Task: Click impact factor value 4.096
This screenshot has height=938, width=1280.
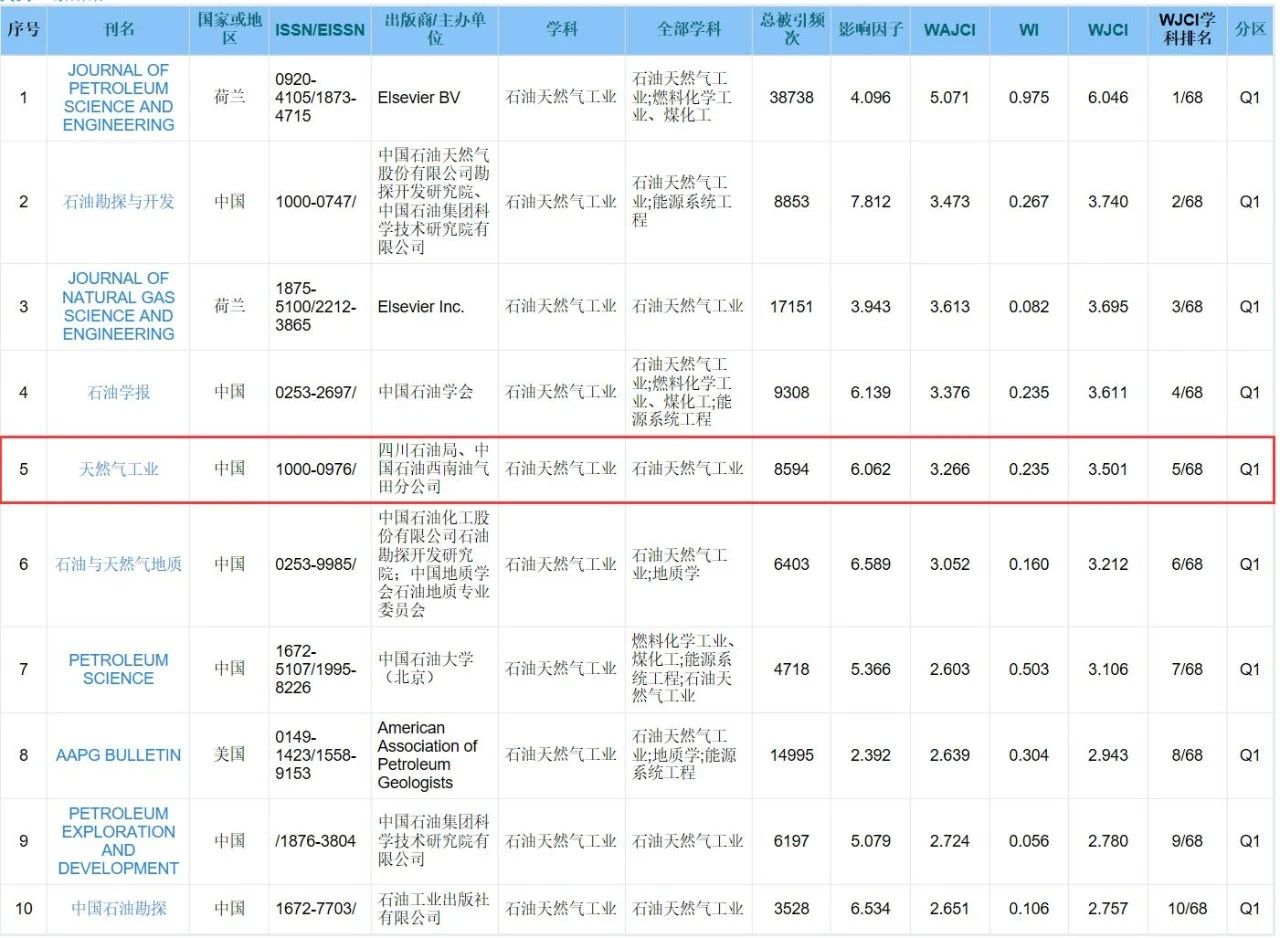Action: coord(870,98)
